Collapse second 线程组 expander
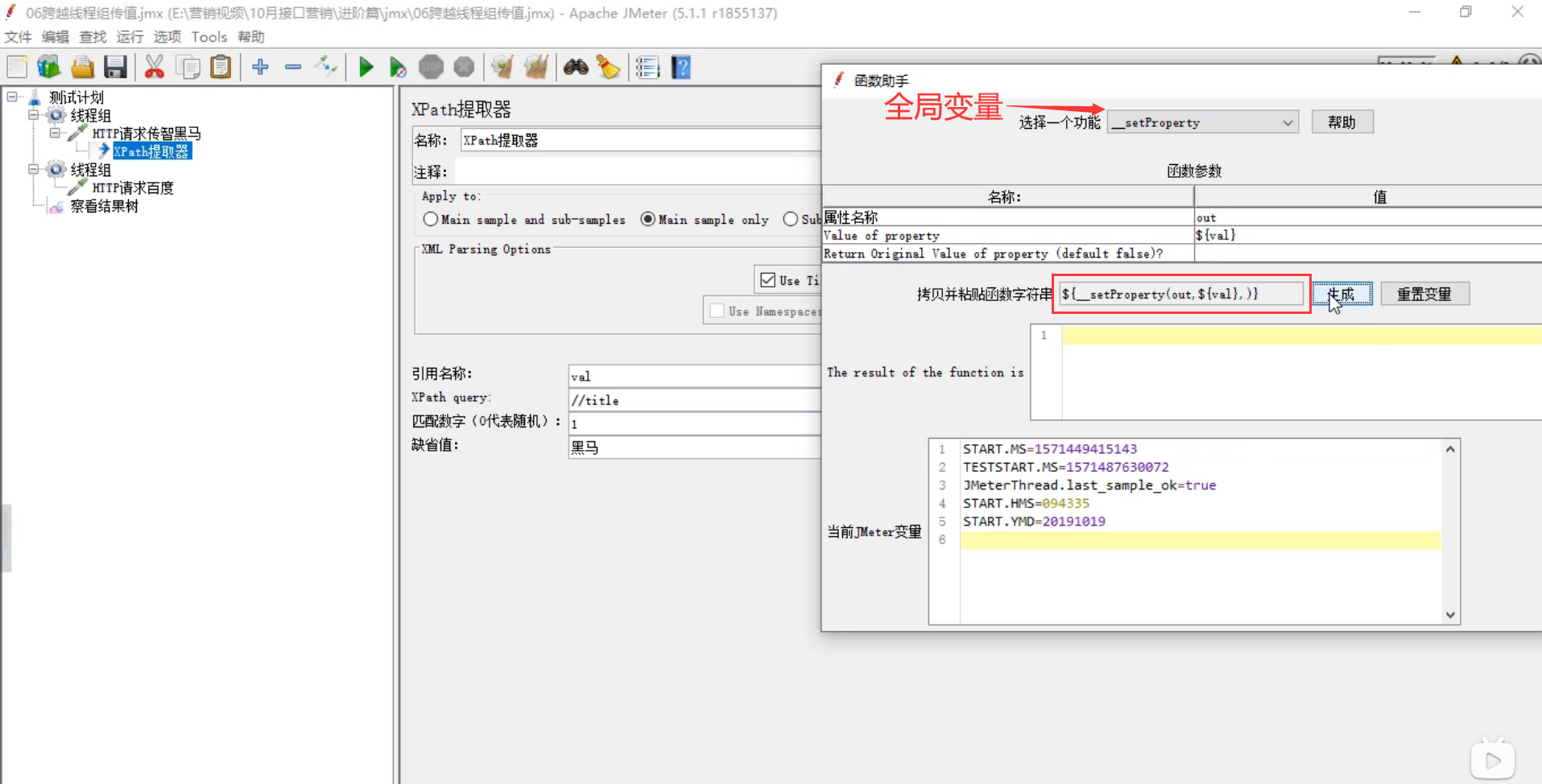Viewport: 1542px width, 784px height. click(34, 169)
